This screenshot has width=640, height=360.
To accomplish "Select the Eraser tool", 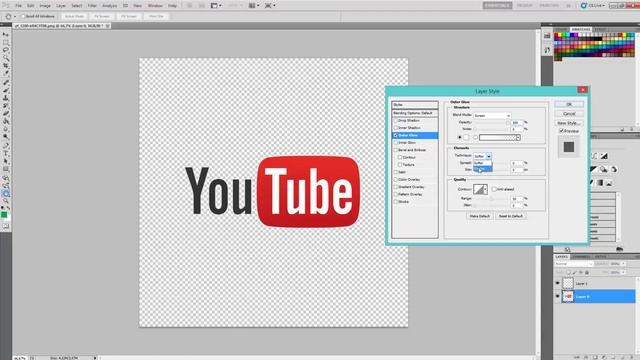I will [6, 114].
